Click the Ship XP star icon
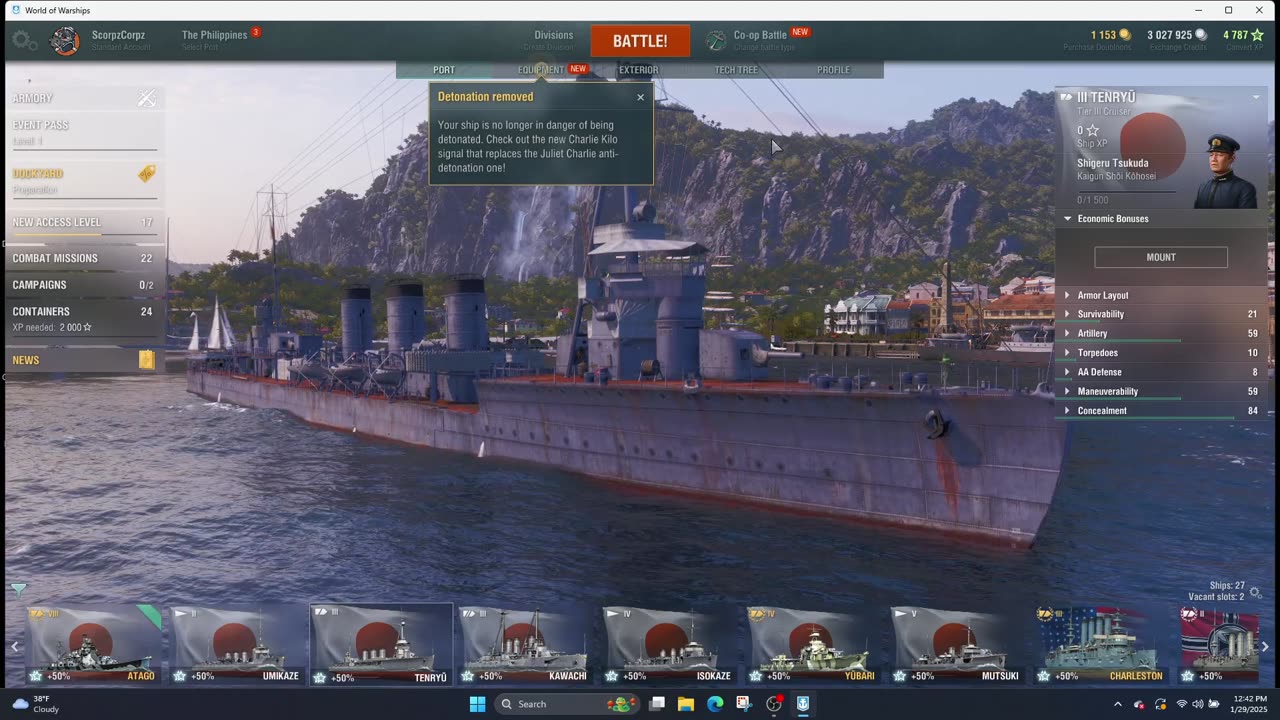This screenshot has height=720, width=1280. pos(1093,131)
